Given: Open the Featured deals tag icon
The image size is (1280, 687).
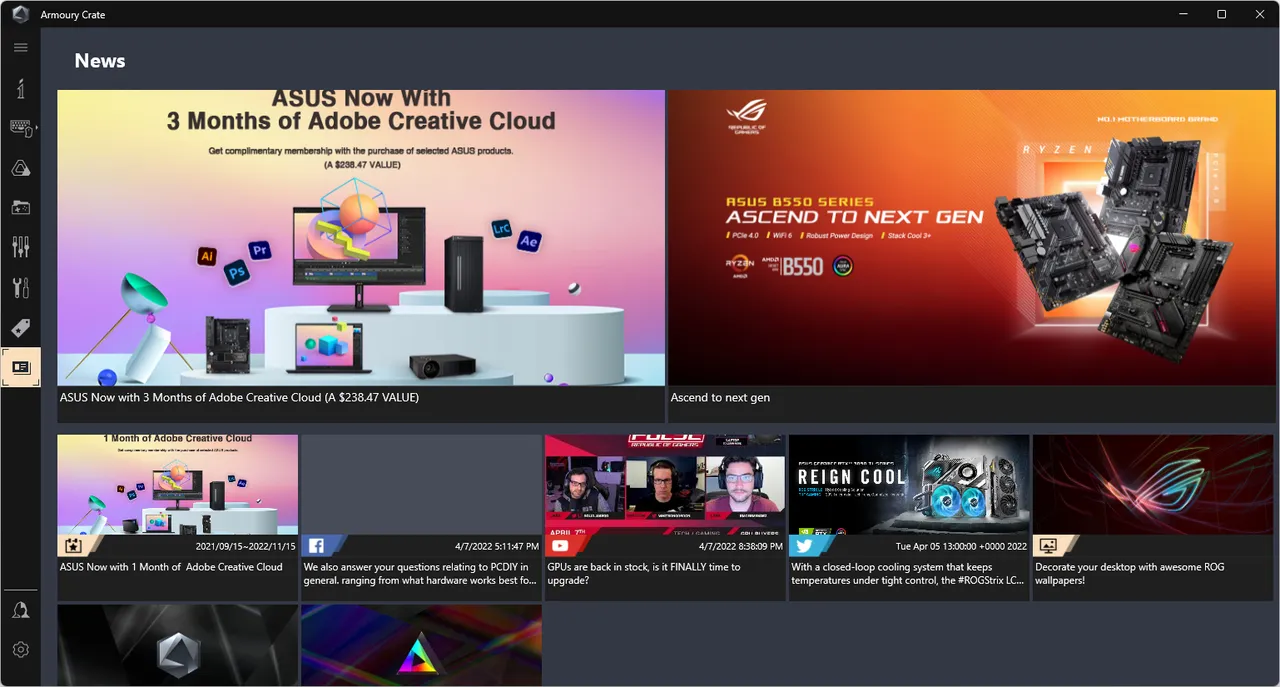Looking at the screenshot, I should point(20,328).
